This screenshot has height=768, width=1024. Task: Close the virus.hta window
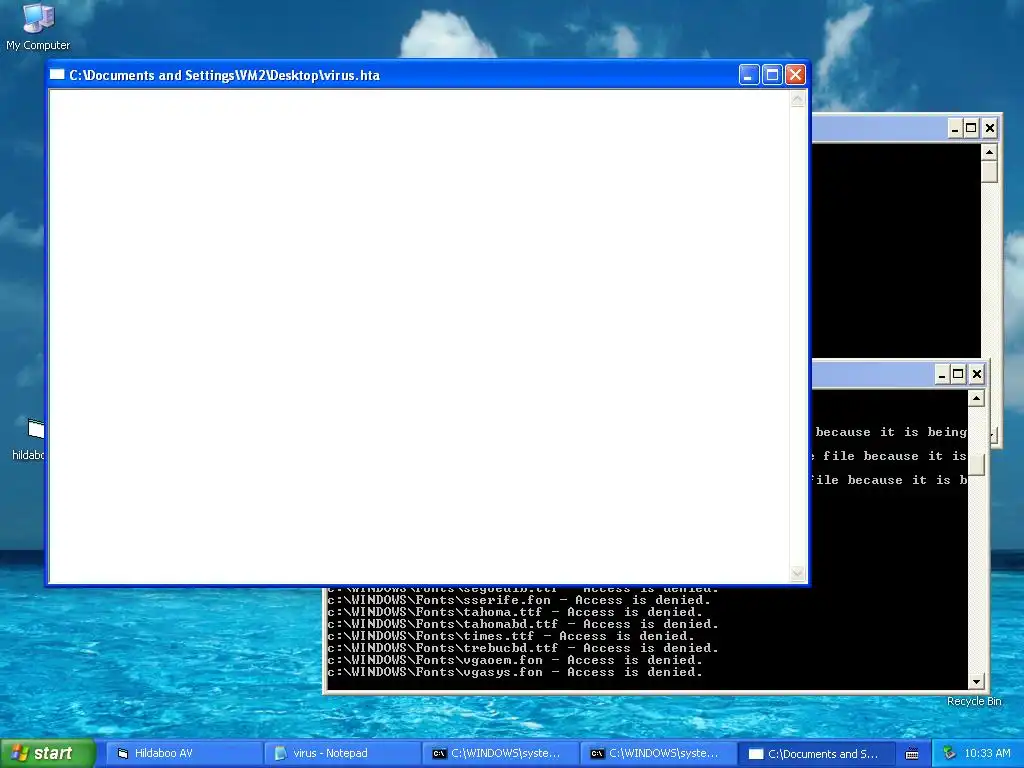point(795,75)
